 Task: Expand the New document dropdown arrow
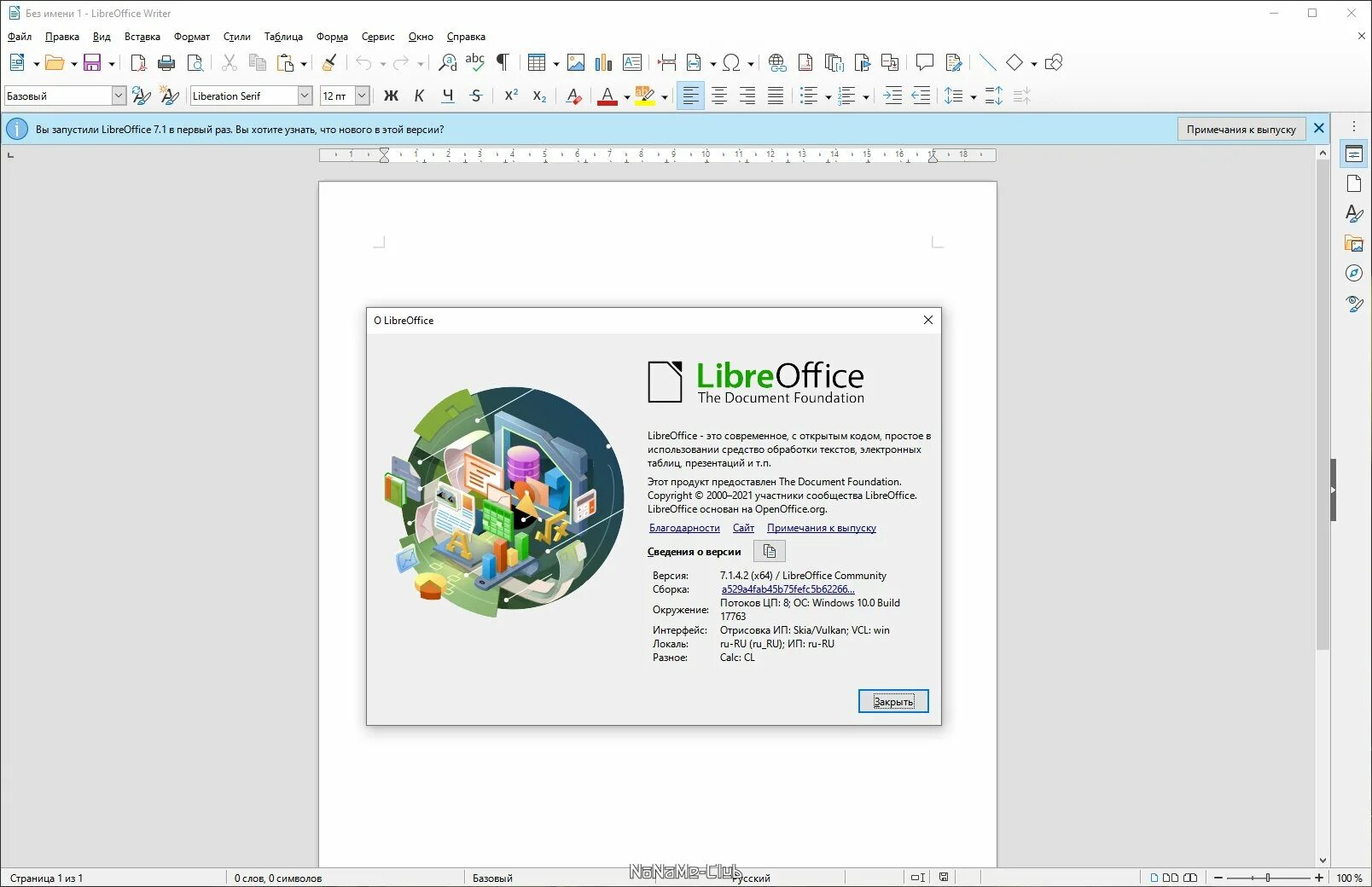pos(36,63)
